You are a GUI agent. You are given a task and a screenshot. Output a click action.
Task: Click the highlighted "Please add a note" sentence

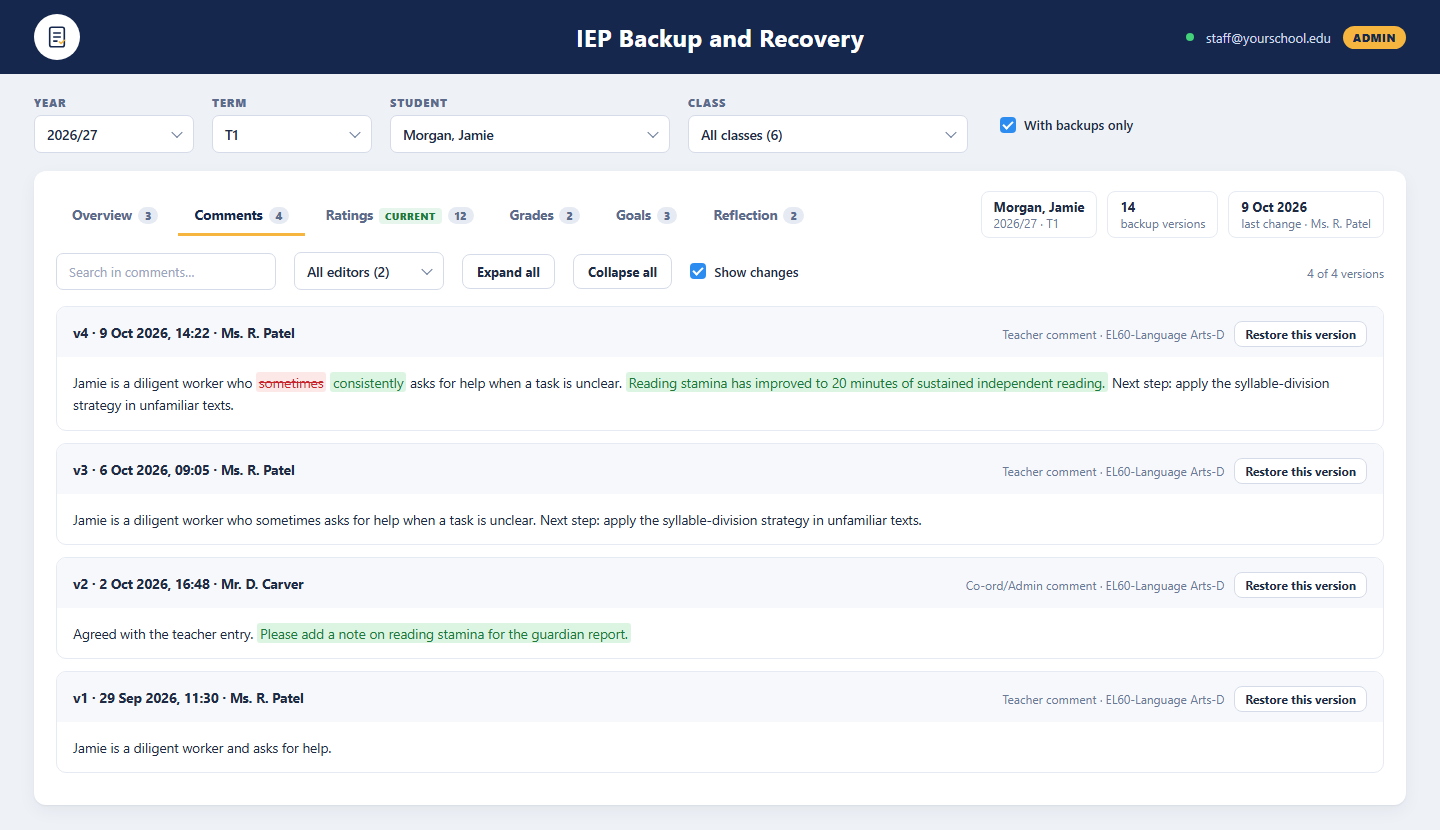(x=444, y=634)
